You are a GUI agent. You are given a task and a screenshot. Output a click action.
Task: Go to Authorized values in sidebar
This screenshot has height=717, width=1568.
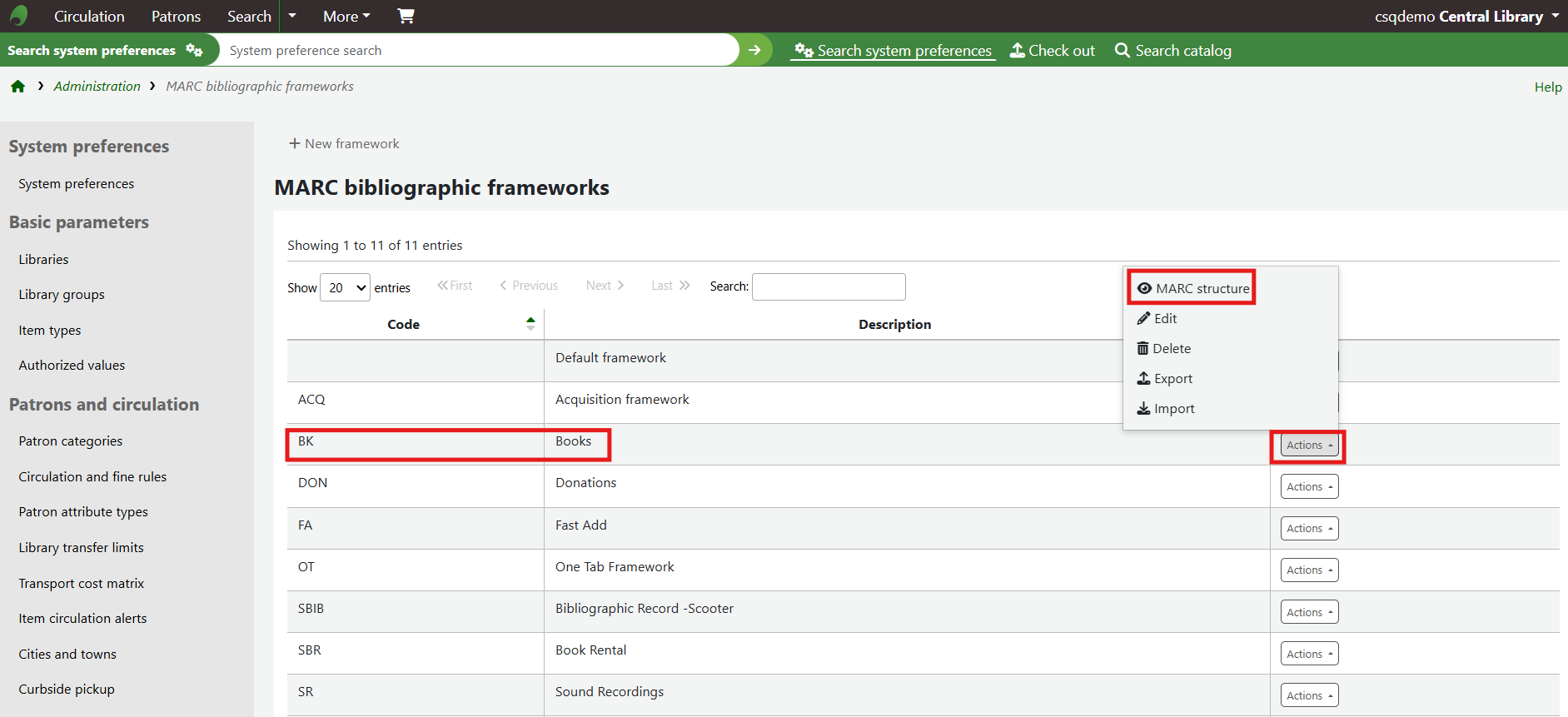tap(72, 365)
